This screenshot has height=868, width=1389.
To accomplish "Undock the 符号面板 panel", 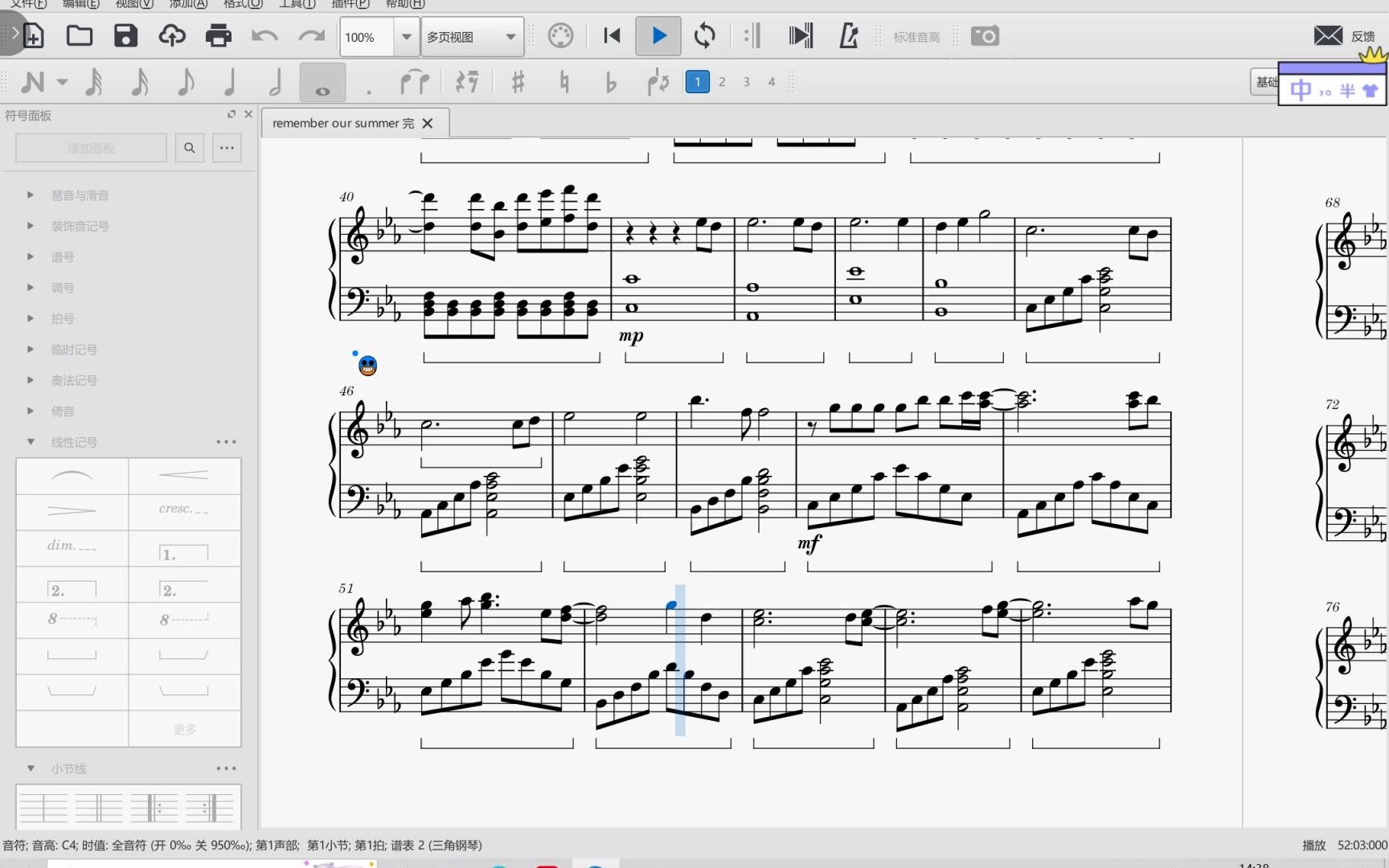I will tap(231, 115).
